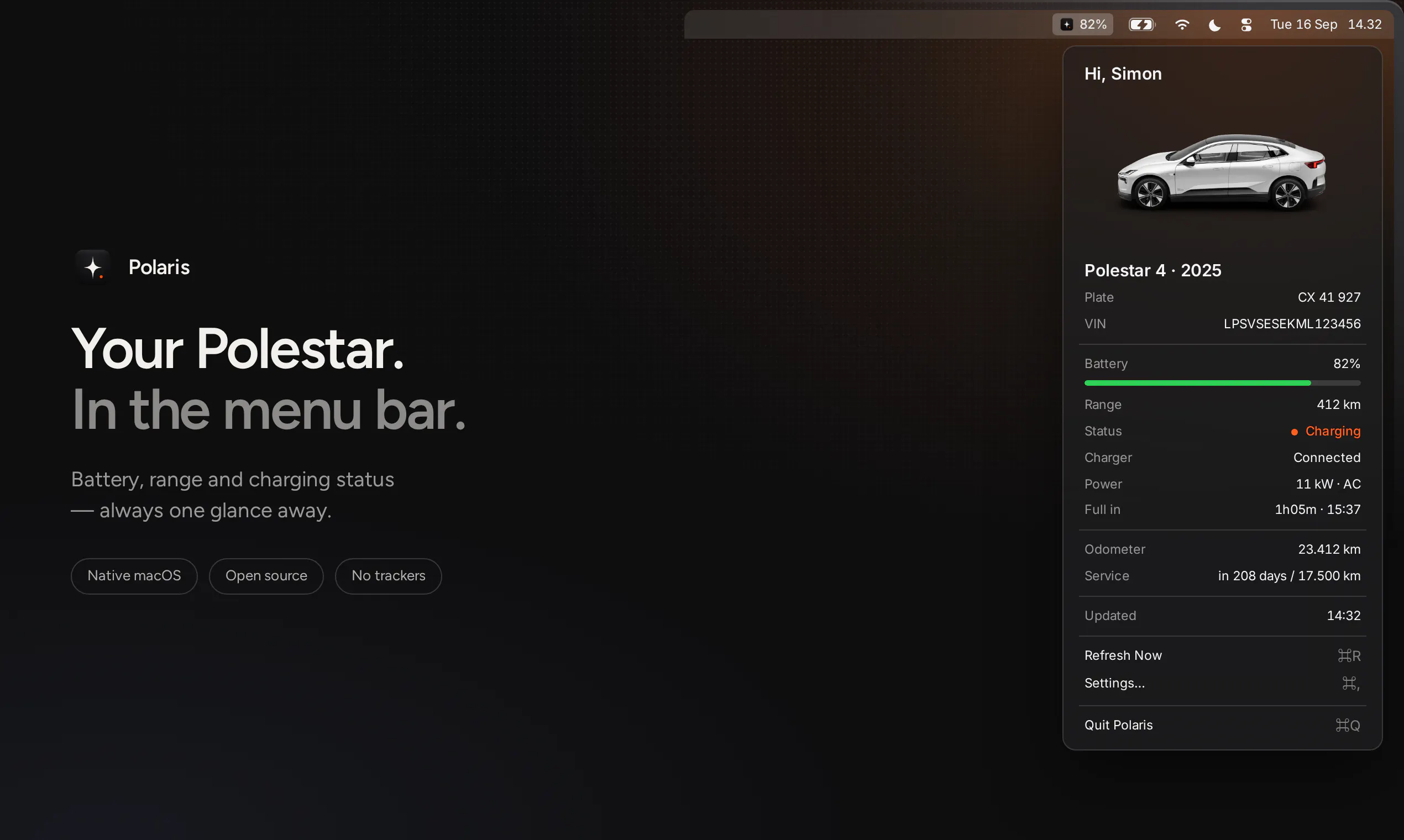Image resolution: width=1404 pixels, height=840 pixels.
Task: Click the Polaris star logo icon
Action: pos(93,266)
